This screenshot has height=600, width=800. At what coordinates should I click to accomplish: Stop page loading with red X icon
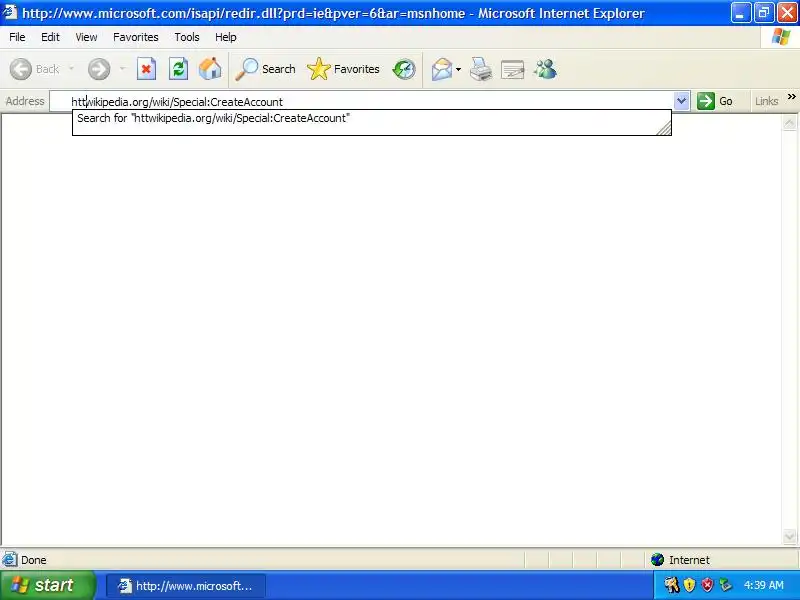146,69
